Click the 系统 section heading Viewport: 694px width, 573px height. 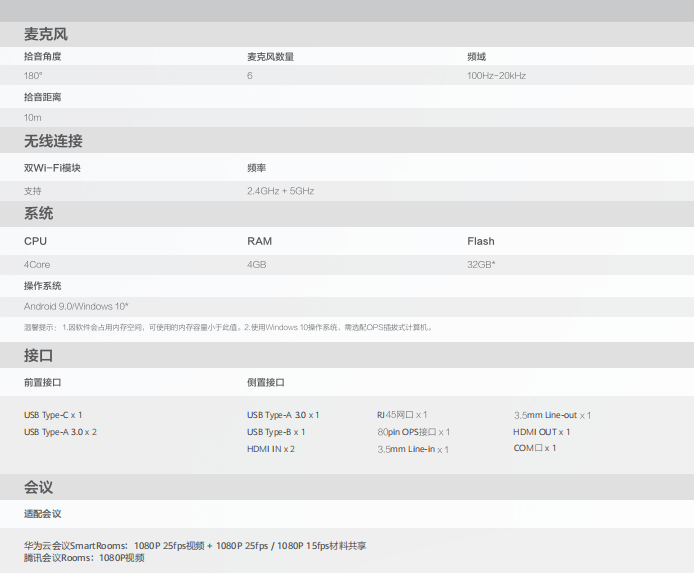[x=39, y=213]
